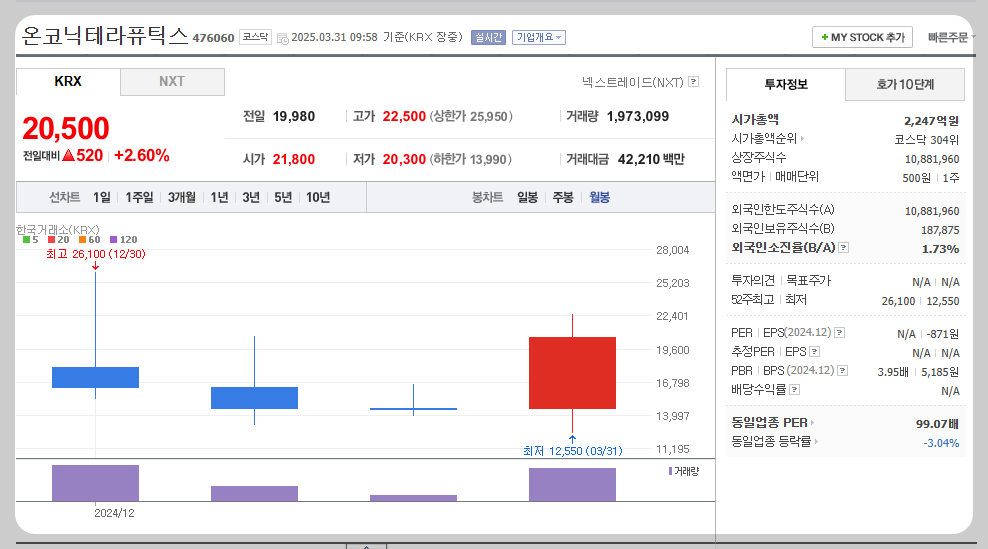This screenshot has height=549, width=988.
Task: Show the 일봉 daily candle chart
Action: (527, 198)
